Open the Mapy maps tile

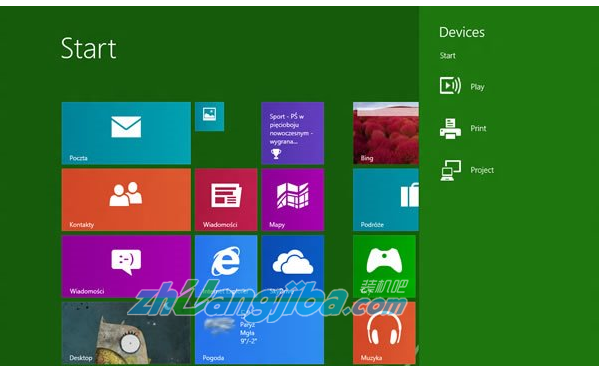pos(292,200)
